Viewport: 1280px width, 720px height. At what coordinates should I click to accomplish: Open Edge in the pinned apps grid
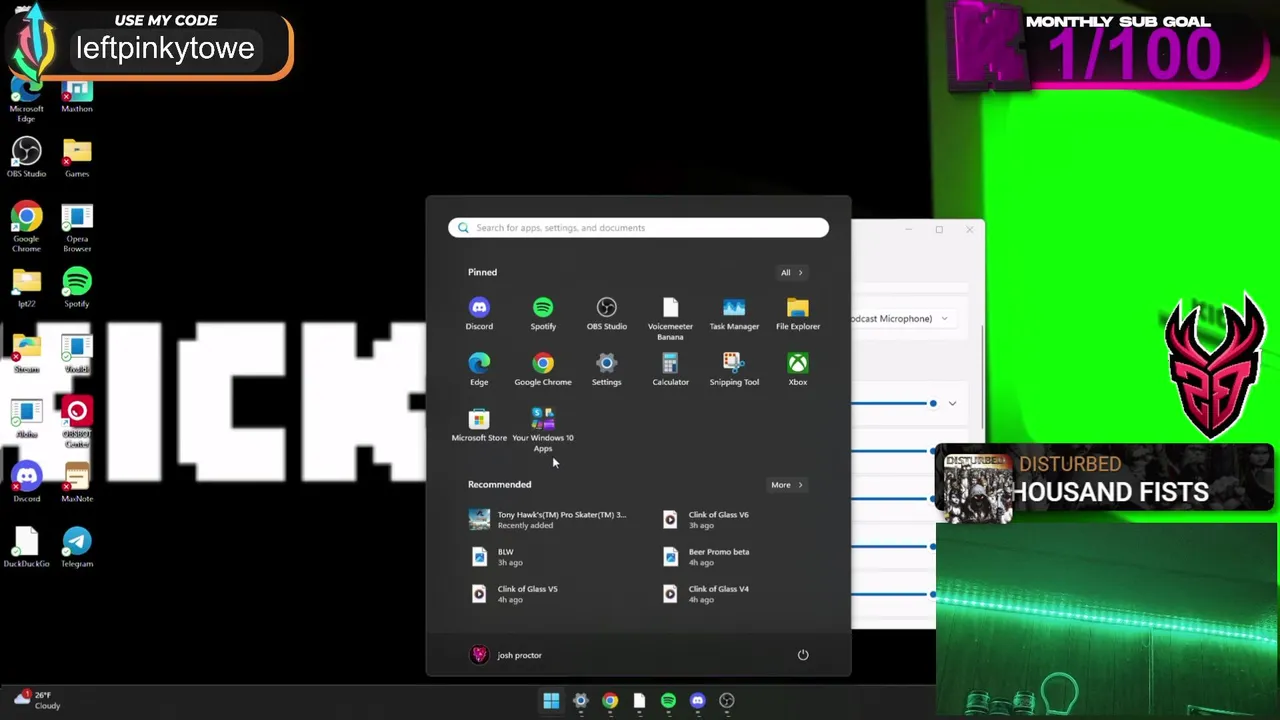[479, 369]
